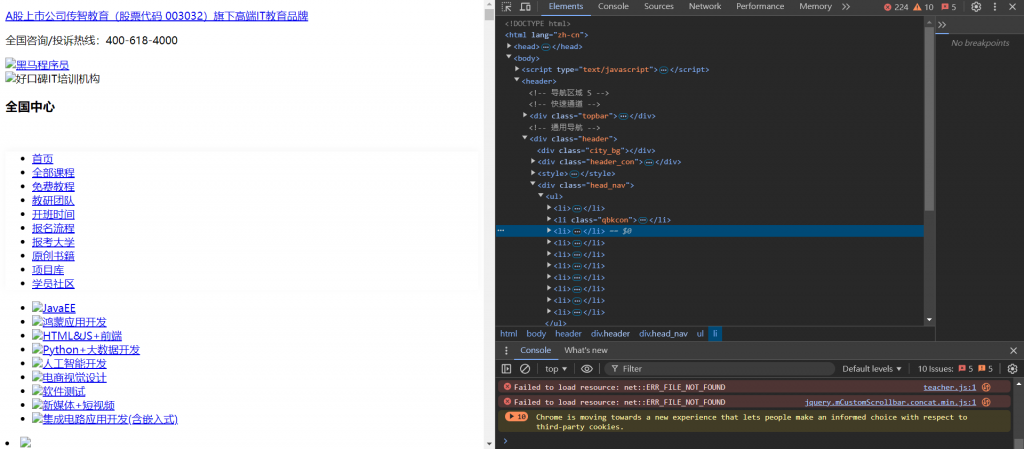The width and height of the screenshot is (1024, 449).
Task: Show more DevTools tabs via the chevrons
Action: 846,7
